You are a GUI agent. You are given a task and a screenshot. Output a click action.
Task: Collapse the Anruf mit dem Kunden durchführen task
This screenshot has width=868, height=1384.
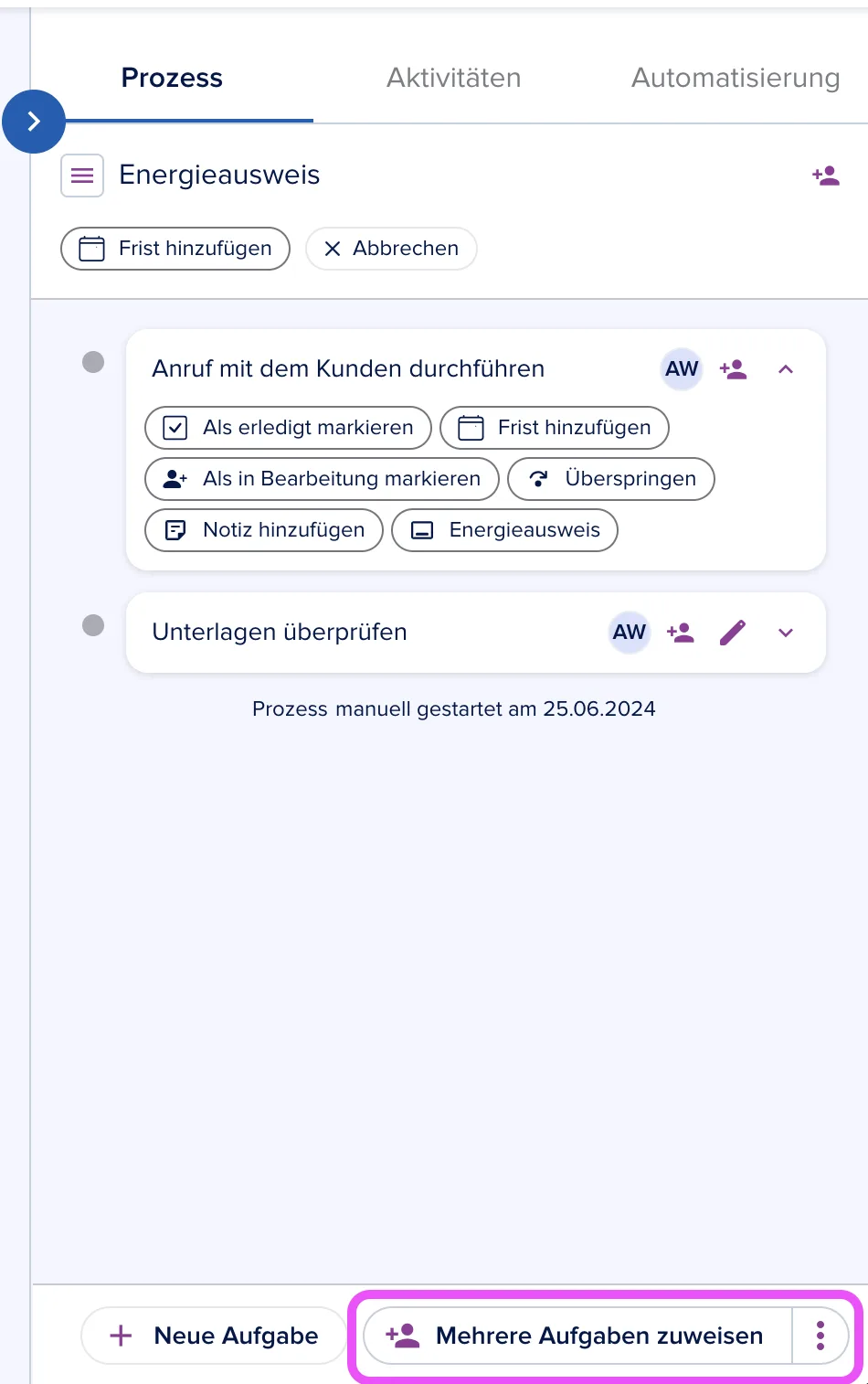pos(786,369)
